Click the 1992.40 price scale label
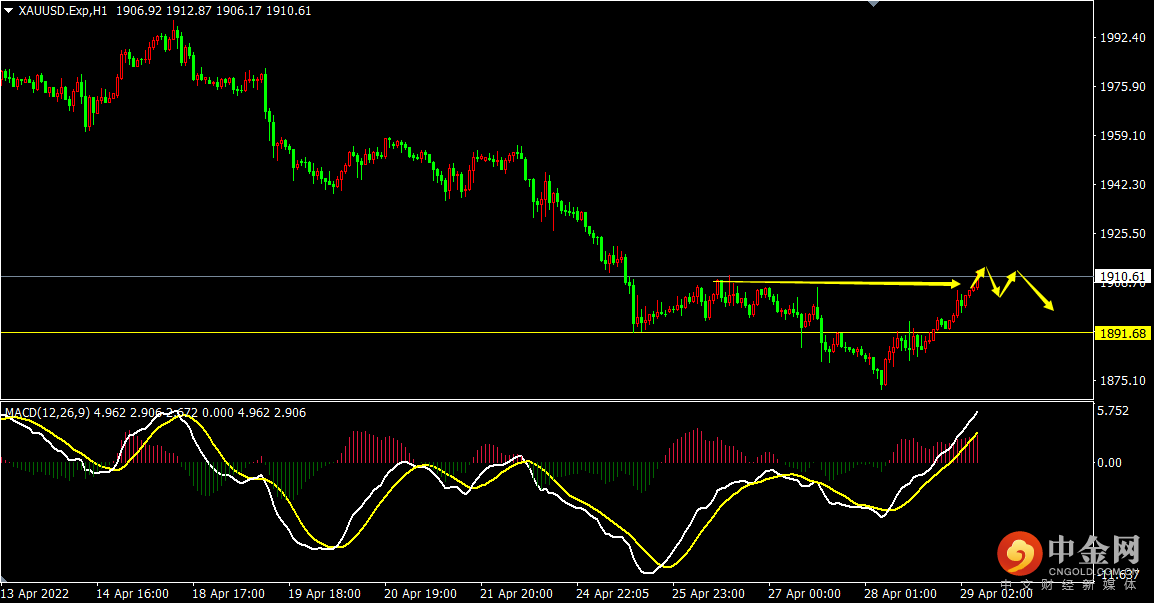Screen dimensions: 1154x603 click(x=1122, y=38)
